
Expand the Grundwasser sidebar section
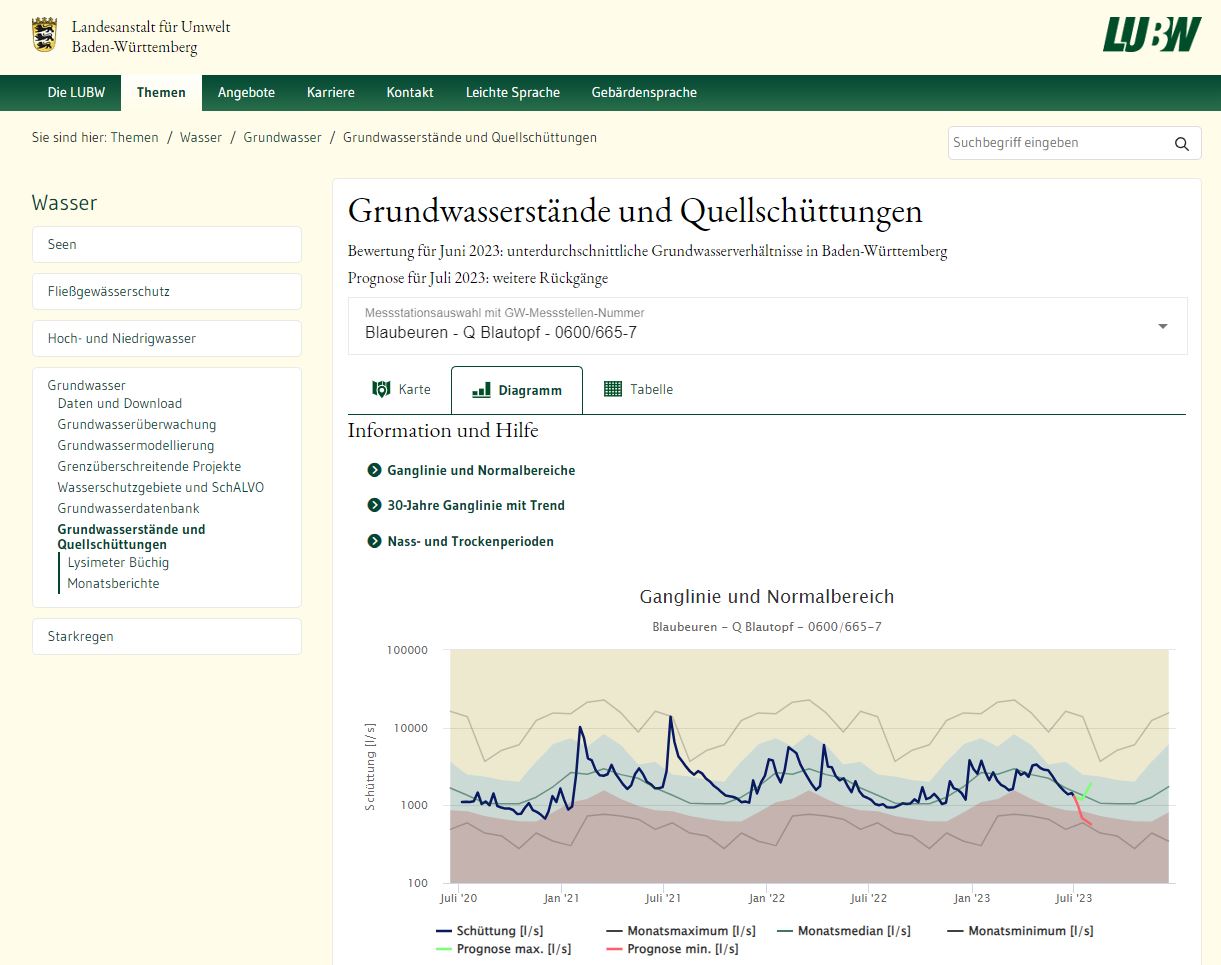click(86, 385)
